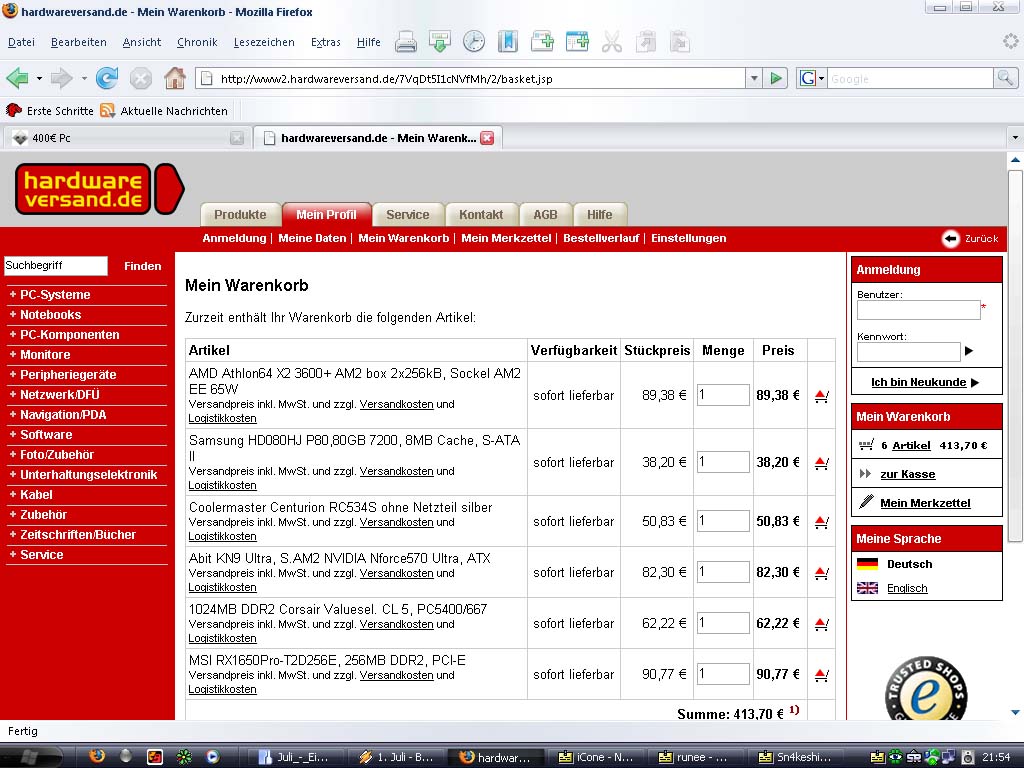The image size is (1024, 768).
Task: Open the address bar history dropdown
Action: (x=754, y=79)
